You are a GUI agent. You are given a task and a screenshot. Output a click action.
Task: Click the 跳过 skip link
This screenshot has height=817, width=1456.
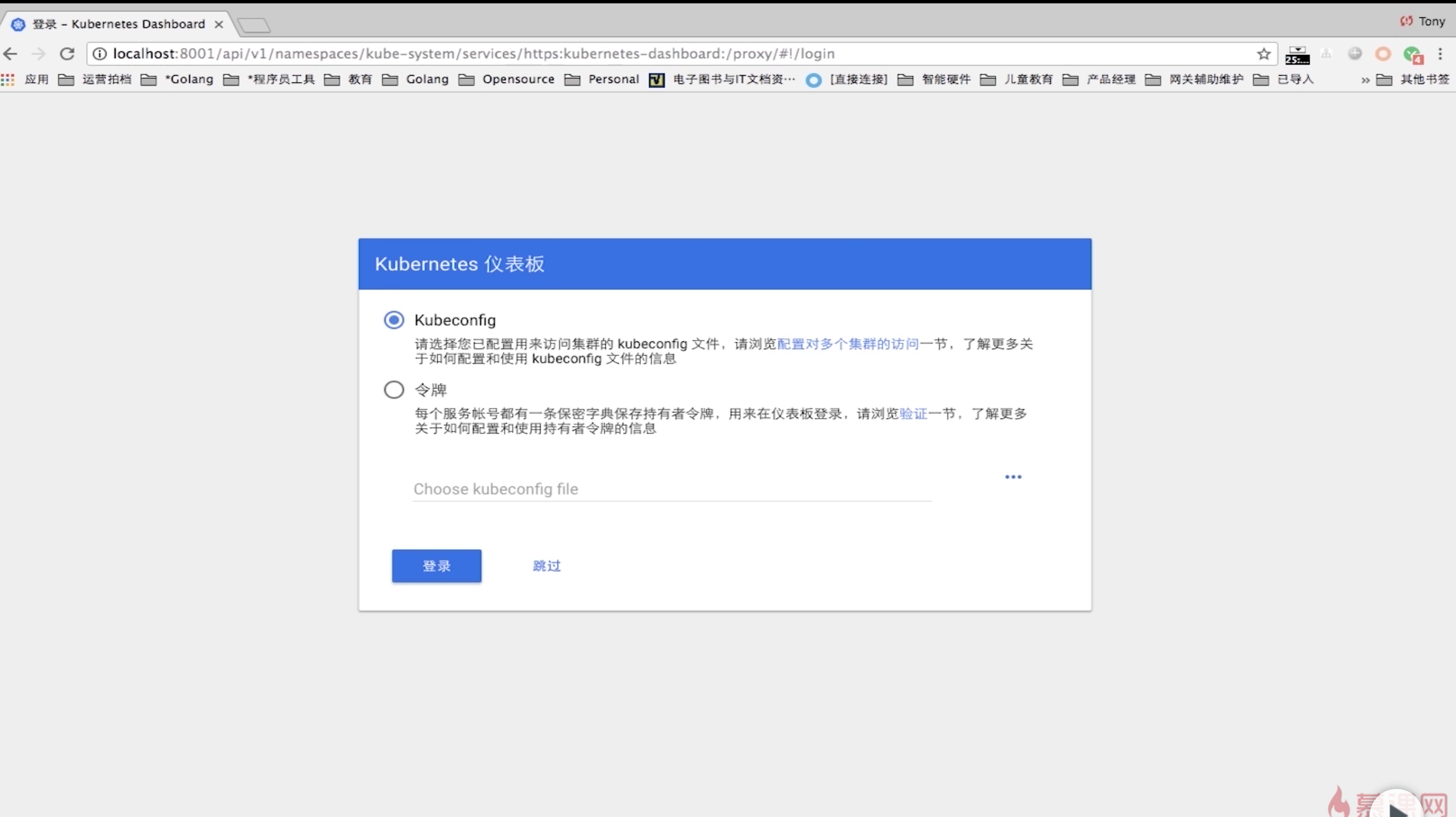pos(546,565)
